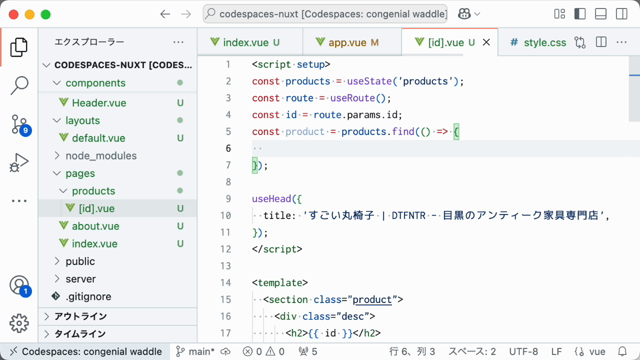Click the notifications bell in status bar
The image size is (640, 360).
(x=622, y=351)
